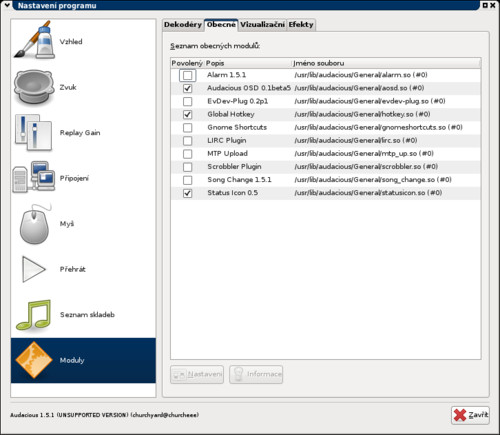Select the Přehrát category label
The image size is (500, 435).
click(73, 269)
